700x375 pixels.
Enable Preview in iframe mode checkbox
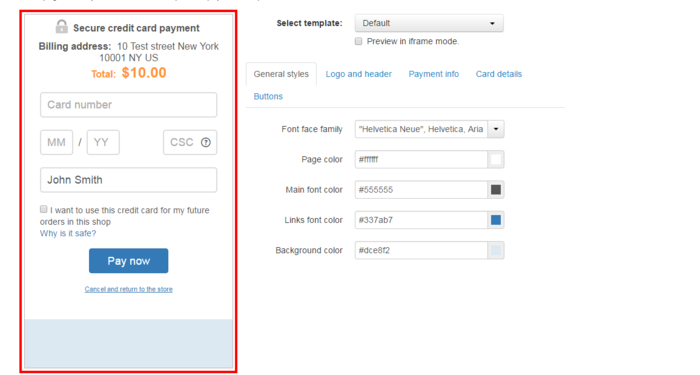tap(358, 41)
